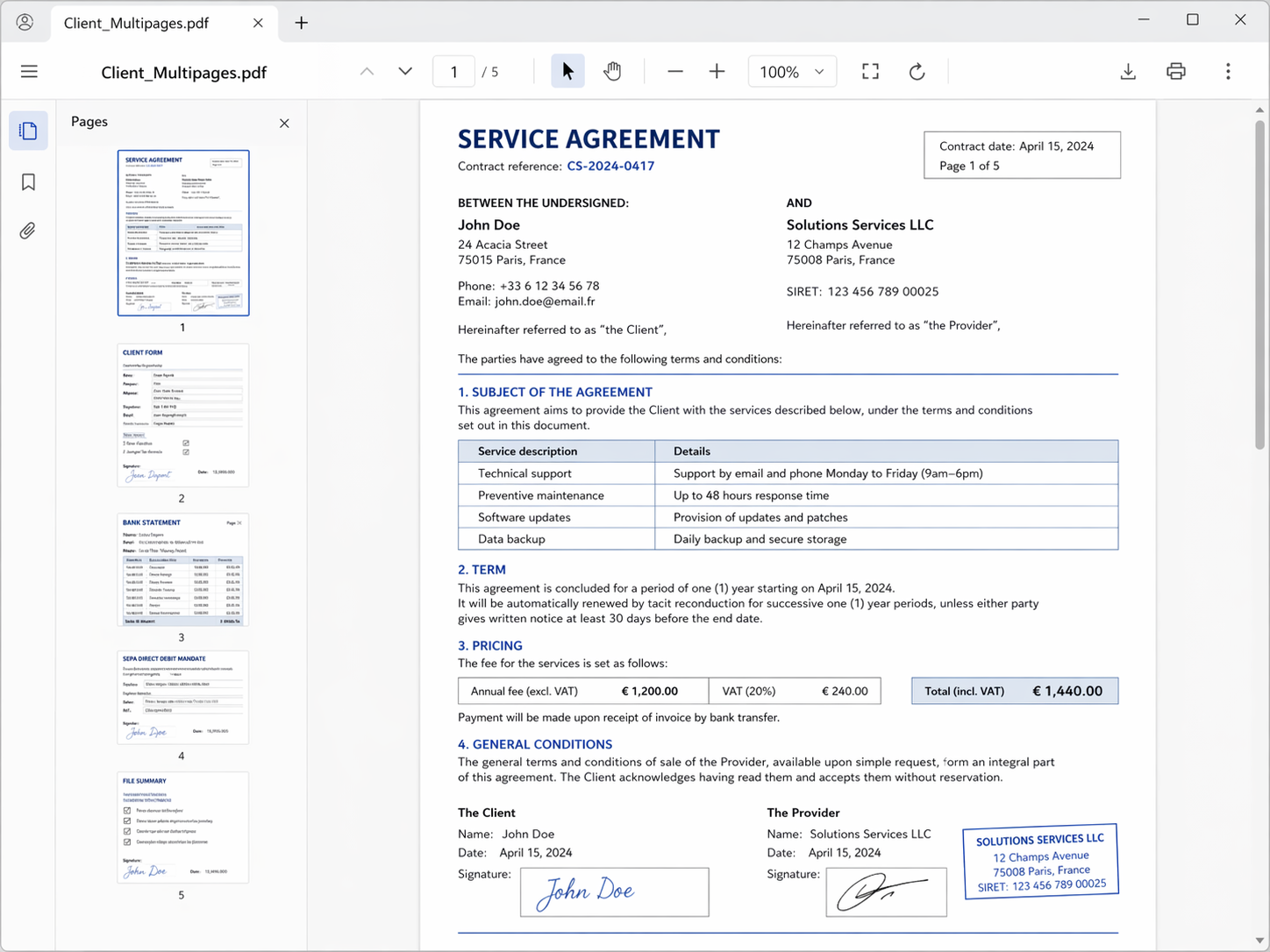The image size is (1270, 952).
Task: Open the hamburger menu
Action: pyautogui.click(x=29, y=71)
